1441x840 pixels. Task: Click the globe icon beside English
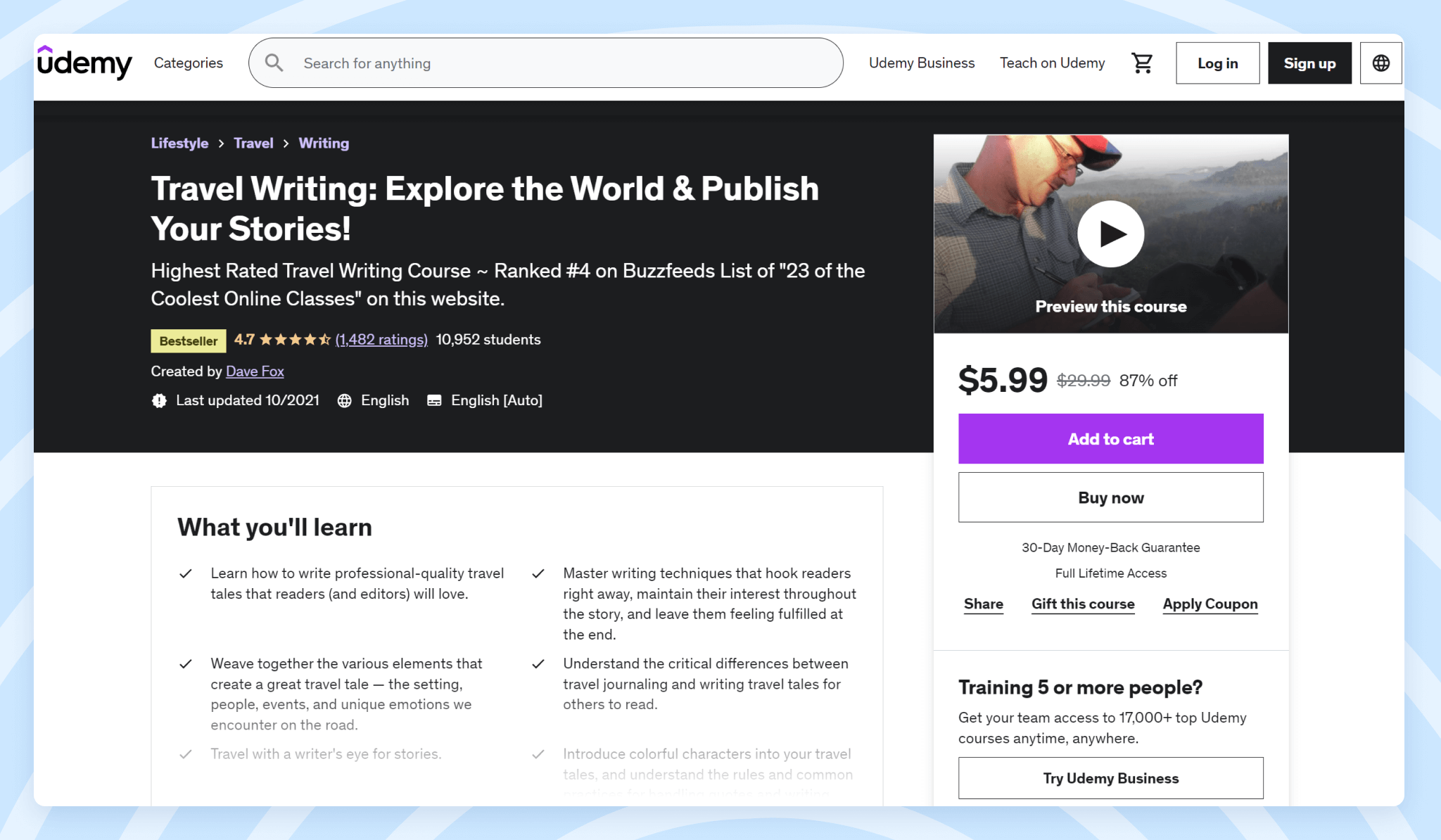coord(345,400)
